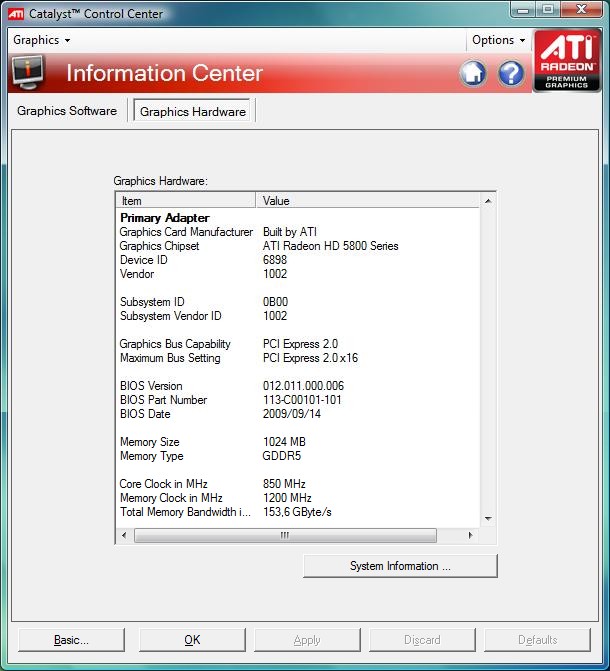610x671 pixels.
Task: Select the Vendor row
Action: coord(298,274)
